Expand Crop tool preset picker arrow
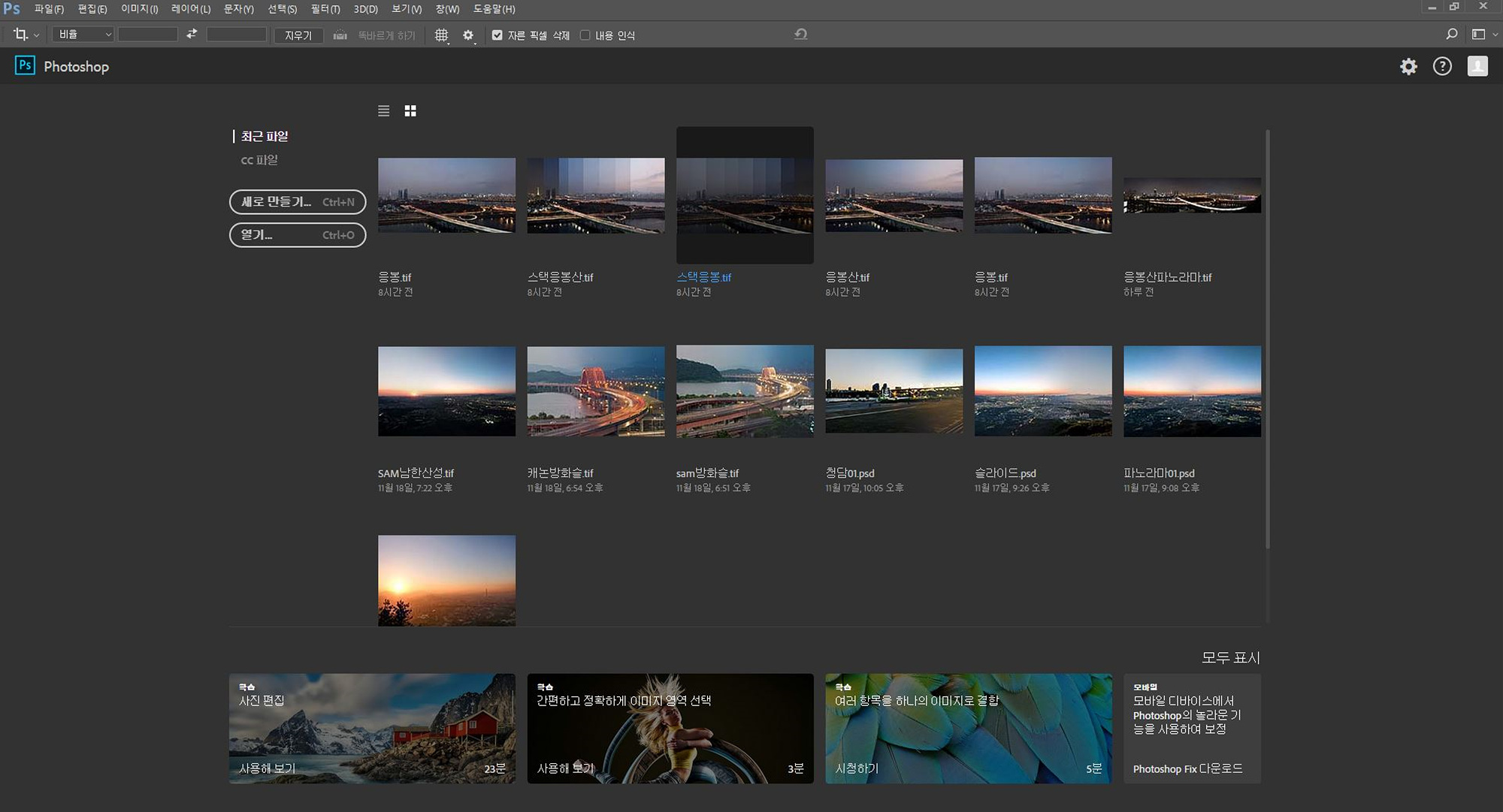The height and width of the screenshot is (812, 1503). click(x=36, y=35)
